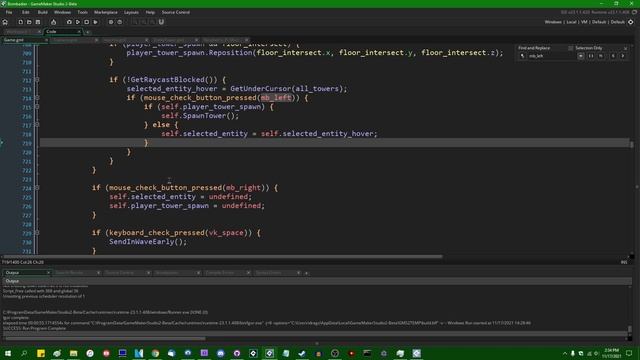Open the Help menu

150,12
